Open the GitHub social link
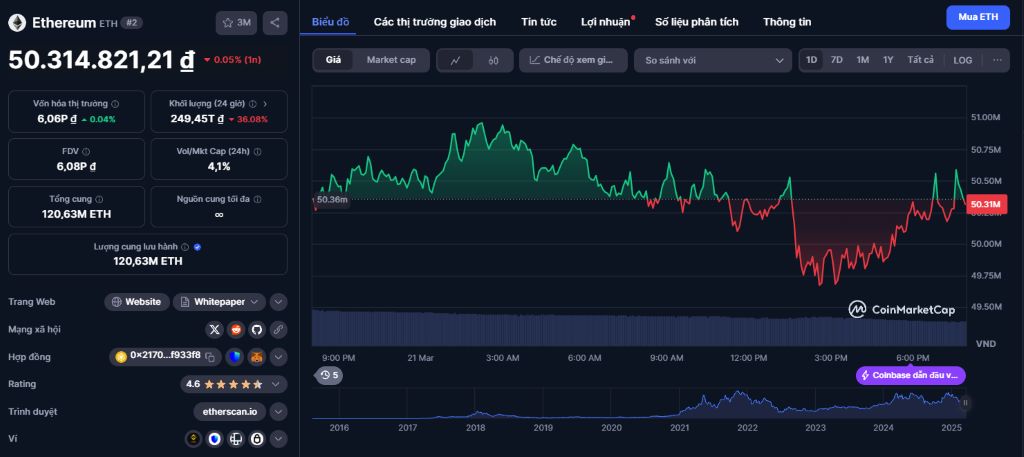The width and height of the screenshot is (1024, 457). 257,330
